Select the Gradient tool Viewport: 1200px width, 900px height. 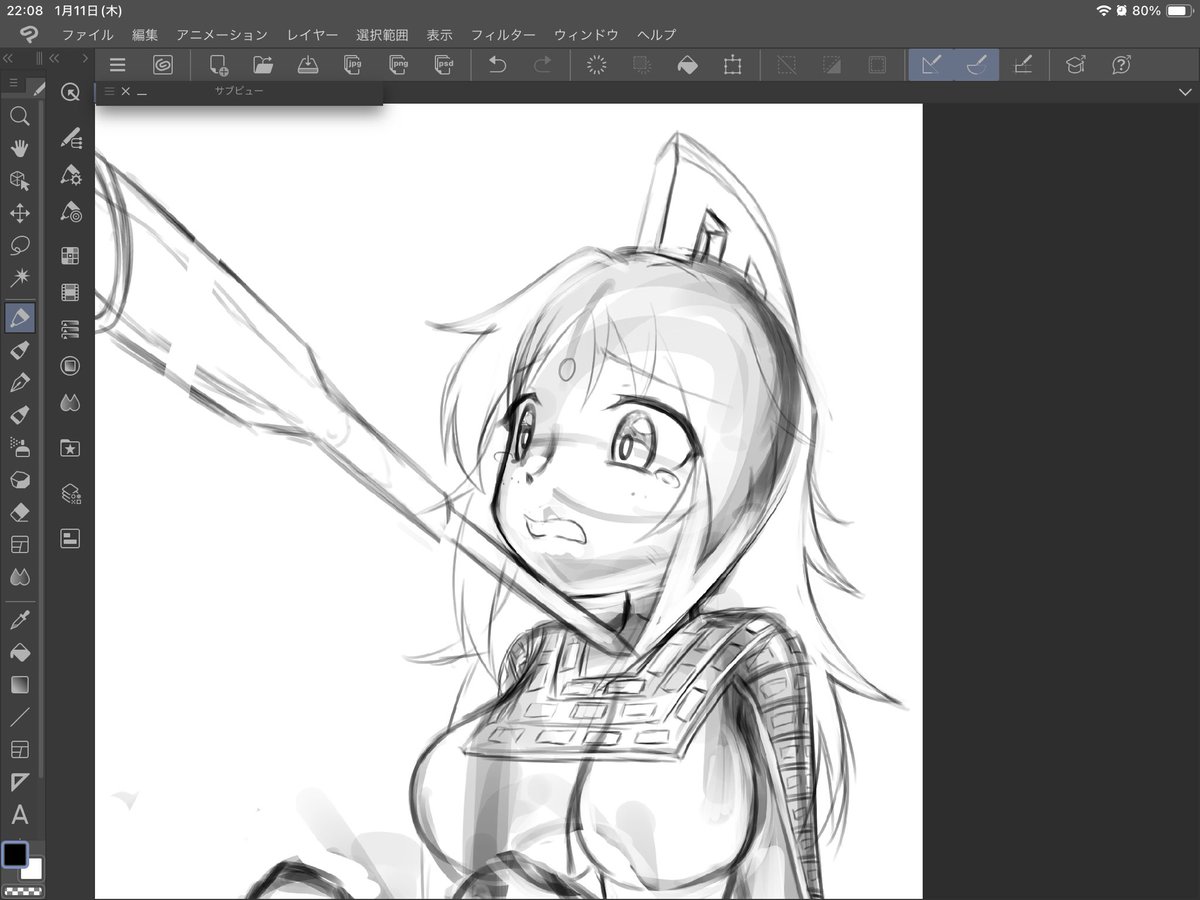point(19,685)
